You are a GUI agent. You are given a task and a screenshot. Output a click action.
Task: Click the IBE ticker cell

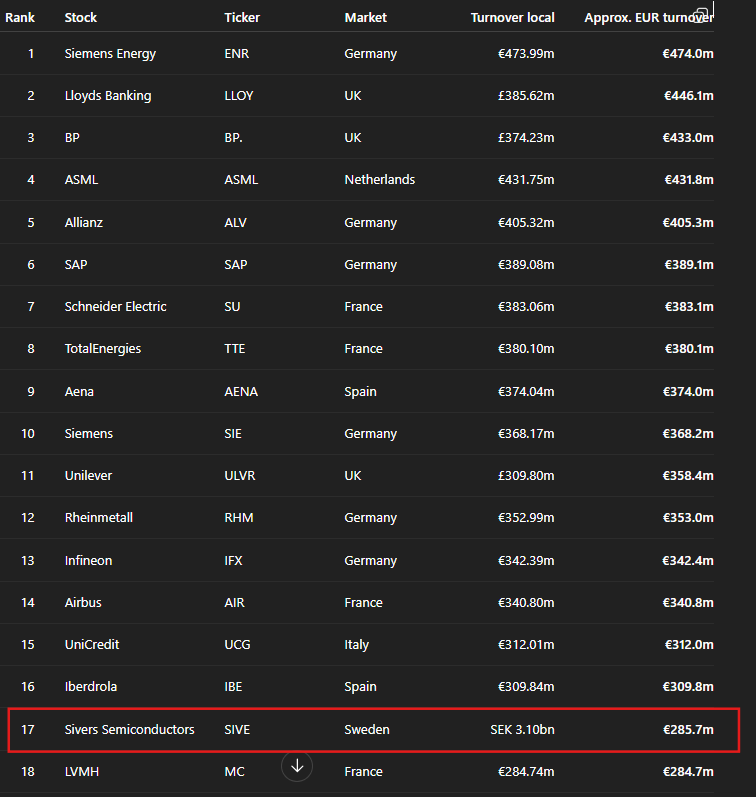[233, 687]
